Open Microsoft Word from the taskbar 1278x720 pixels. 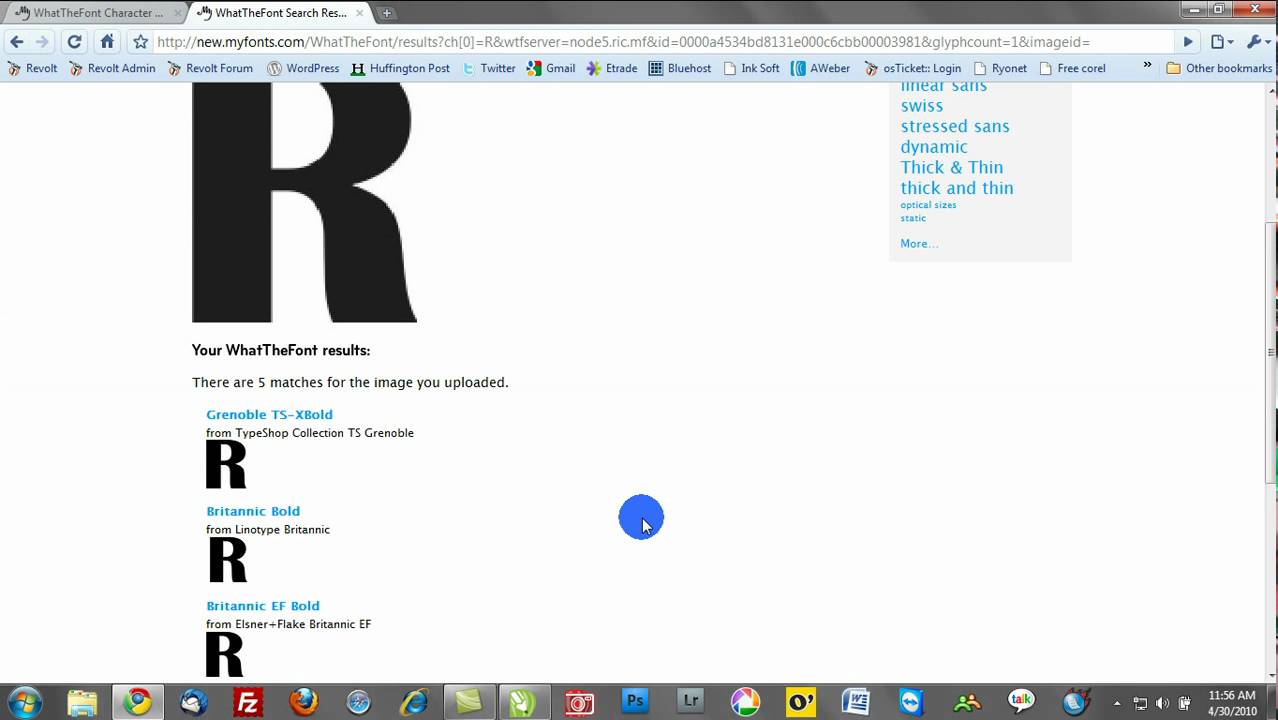point(856,702)
